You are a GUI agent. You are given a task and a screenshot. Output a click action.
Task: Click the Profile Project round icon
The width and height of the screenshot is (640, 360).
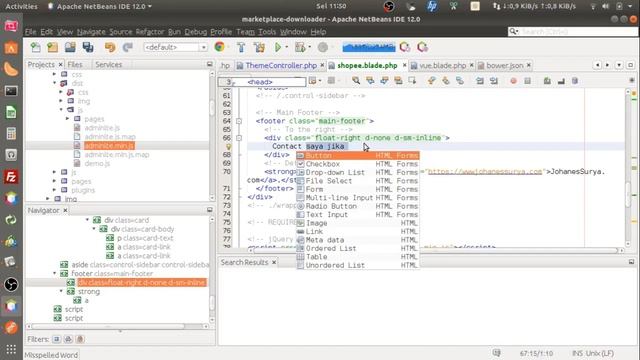[x=323, y=47]
